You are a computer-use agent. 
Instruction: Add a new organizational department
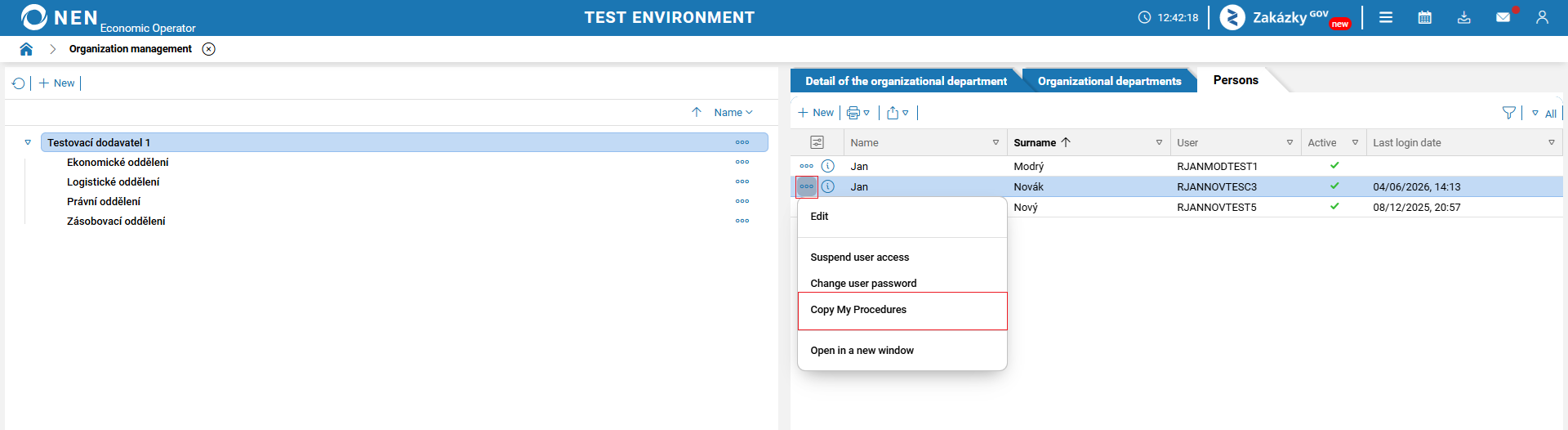point(56,83)
